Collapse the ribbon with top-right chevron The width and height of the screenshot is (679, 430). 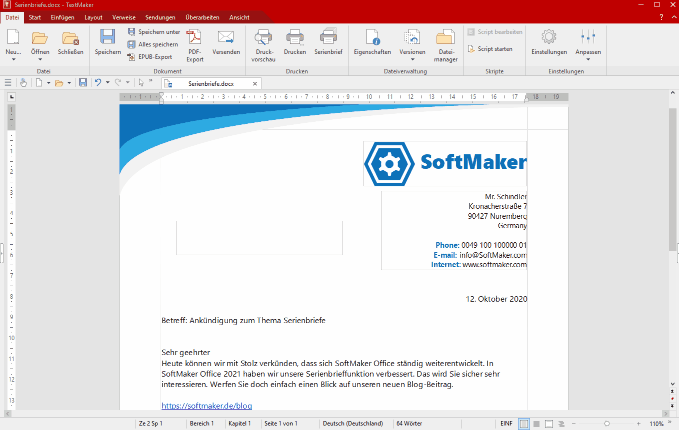674,17
